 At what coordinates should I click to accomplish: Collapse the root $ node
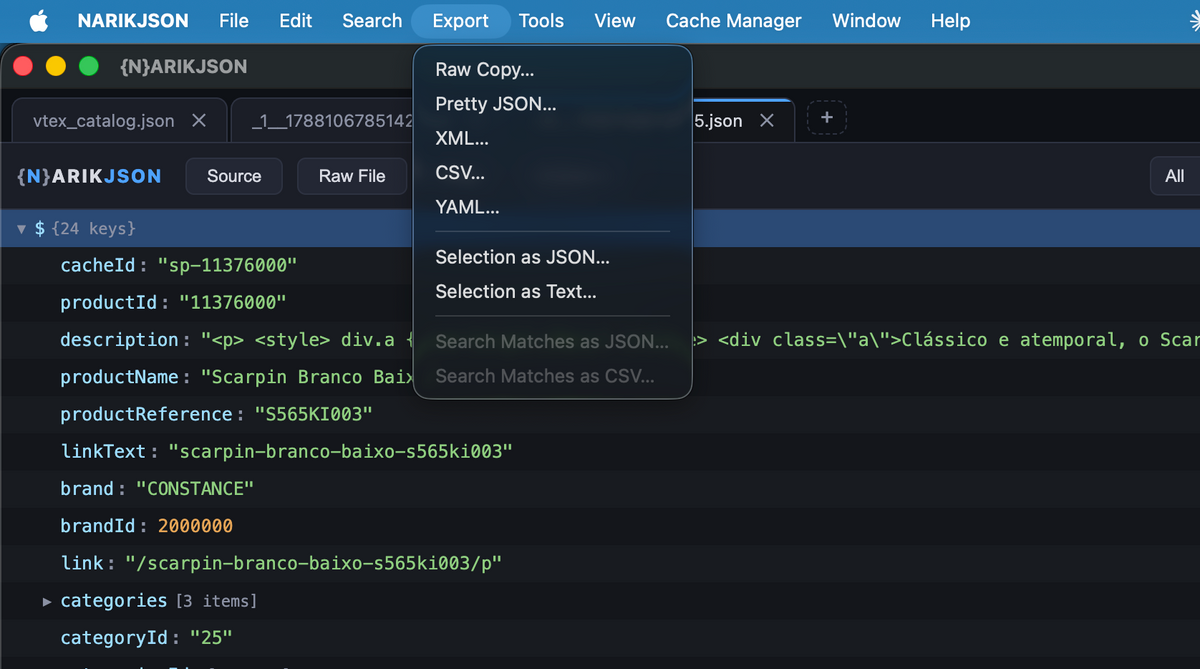[x=22, y=229]
